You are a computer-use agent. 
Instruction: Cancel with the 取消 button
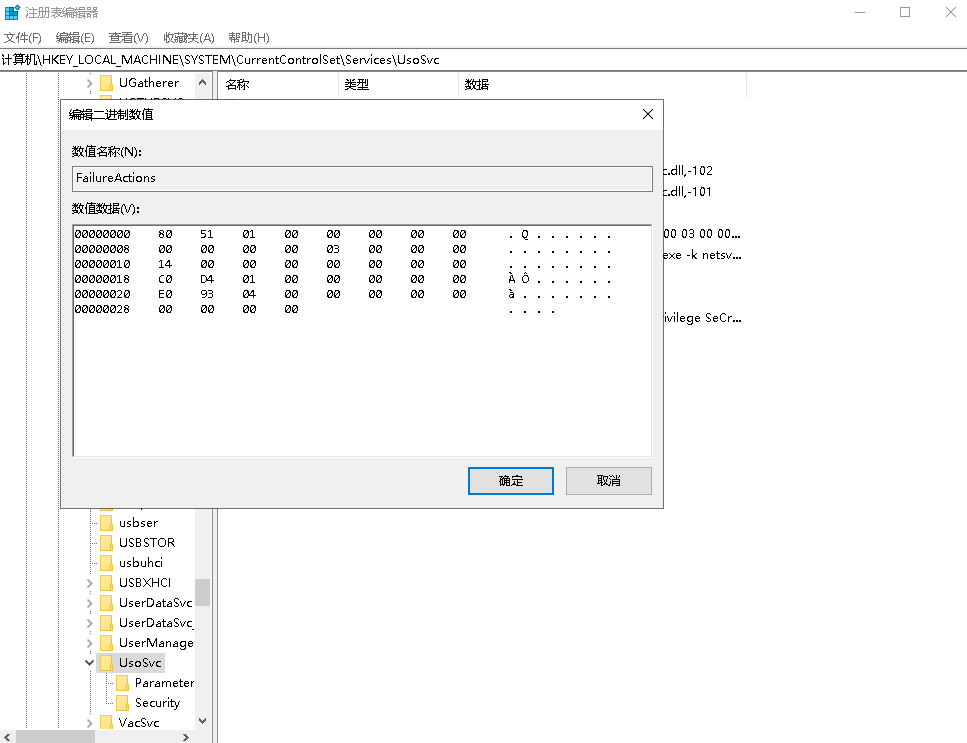coord(609,481)
